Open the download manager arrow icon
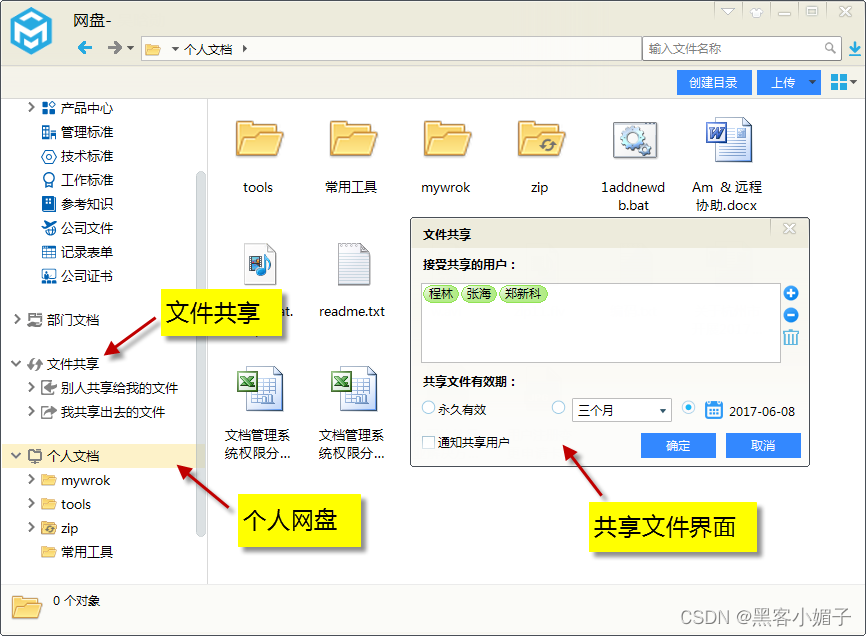Image resolution: width=866 pixels, height=636 pixels. (854, 49)
